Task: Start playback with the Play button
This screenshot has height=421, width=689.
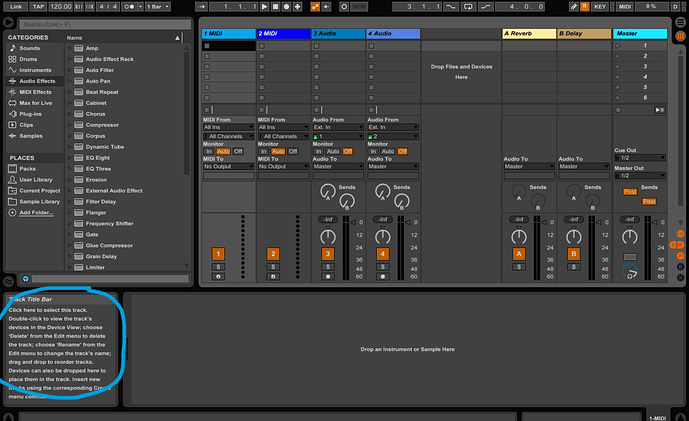Action: pyautogui.click(x=265, y=7)
